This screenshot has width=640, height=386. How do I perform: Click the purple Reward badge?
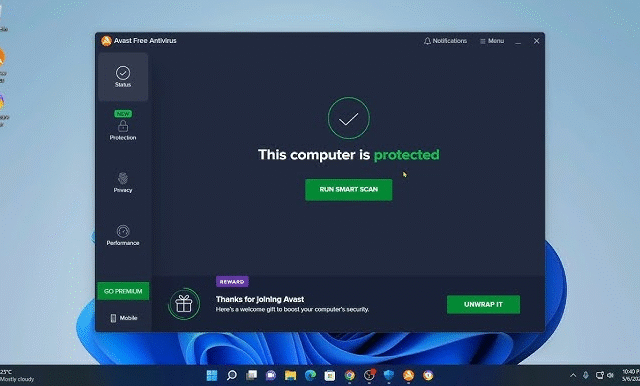[x=232, y=282]
